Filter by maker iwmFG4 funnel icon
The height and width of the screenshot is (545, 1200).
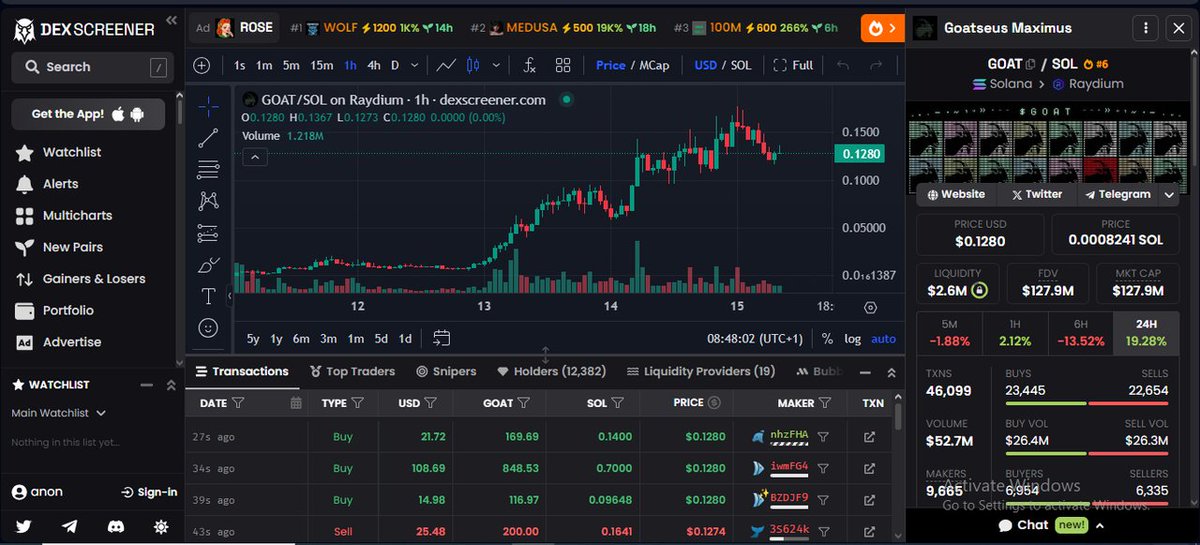[x=823, y=468]
